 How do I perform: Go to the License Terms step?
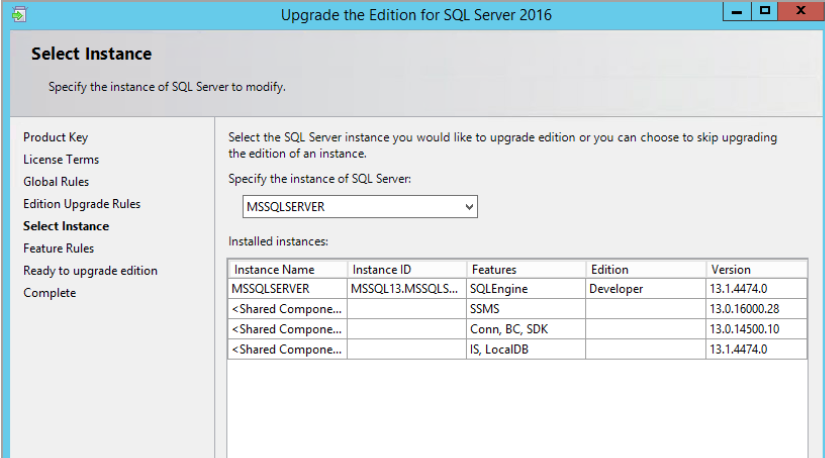click(61, 160)
